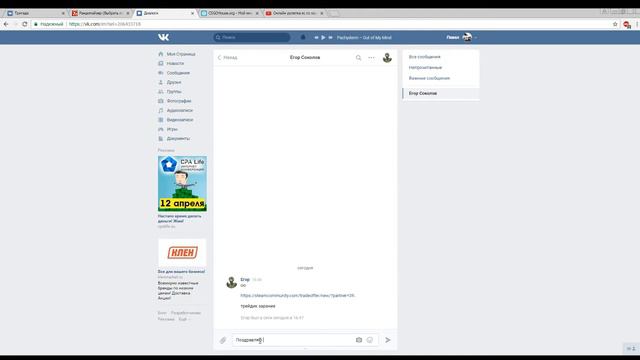Screen dimensions: 640x360
Task: Close the YouTube browser tab
Action: 322,13
